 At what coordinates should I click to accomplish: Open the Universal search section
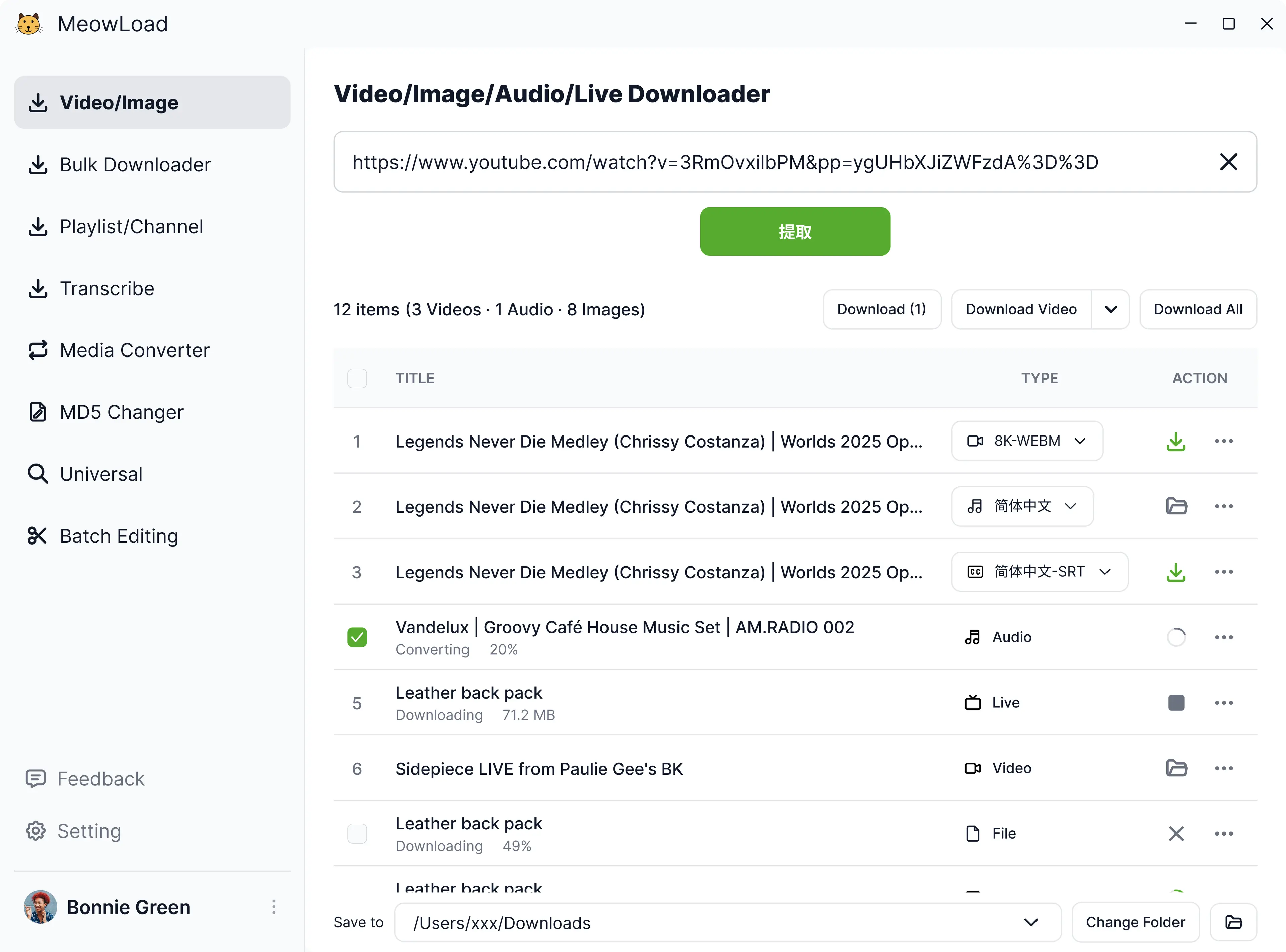coord(152,474)
